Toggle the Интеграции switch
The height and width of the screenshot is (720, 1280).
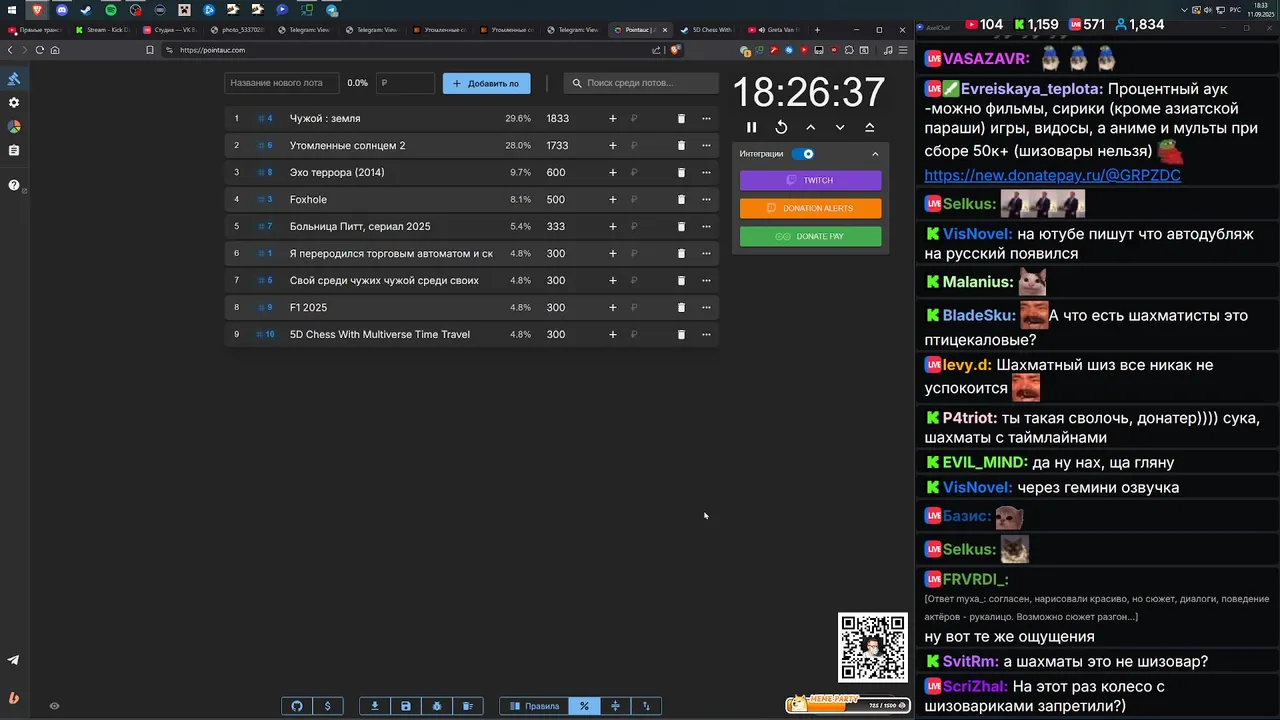[803, 154]
